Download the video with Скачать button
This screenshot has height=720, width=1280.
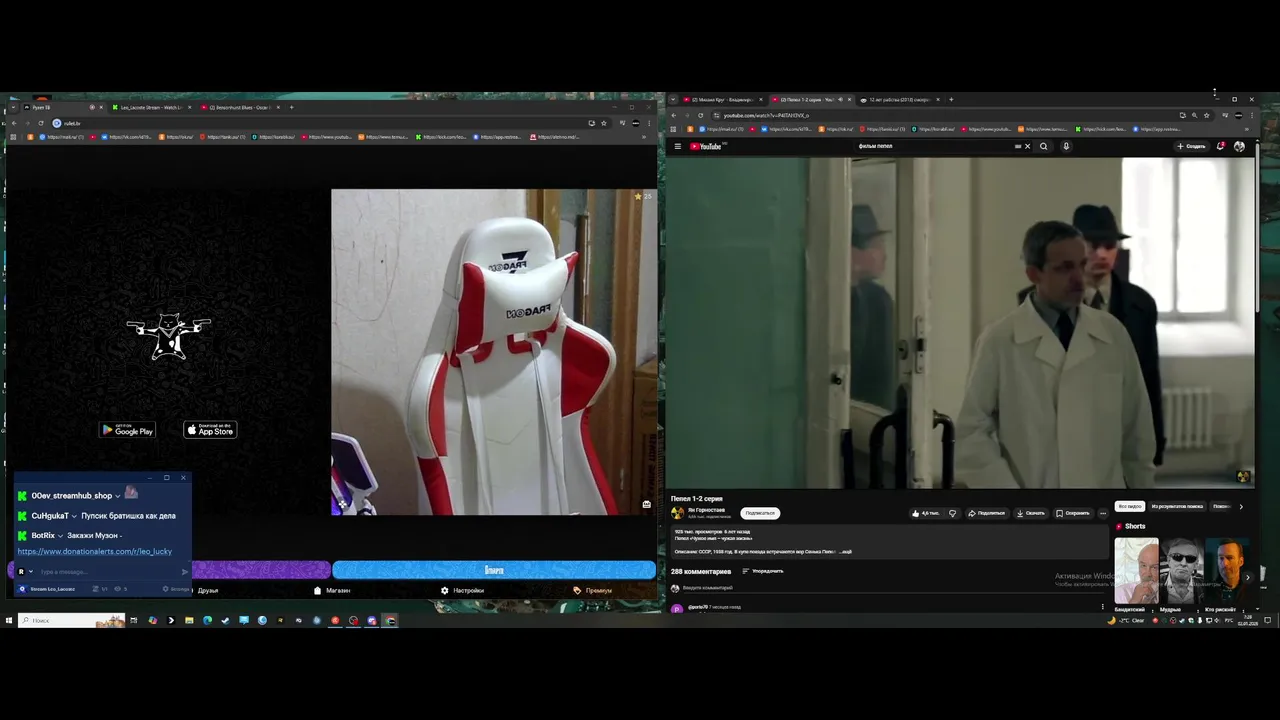point(1030,513)
